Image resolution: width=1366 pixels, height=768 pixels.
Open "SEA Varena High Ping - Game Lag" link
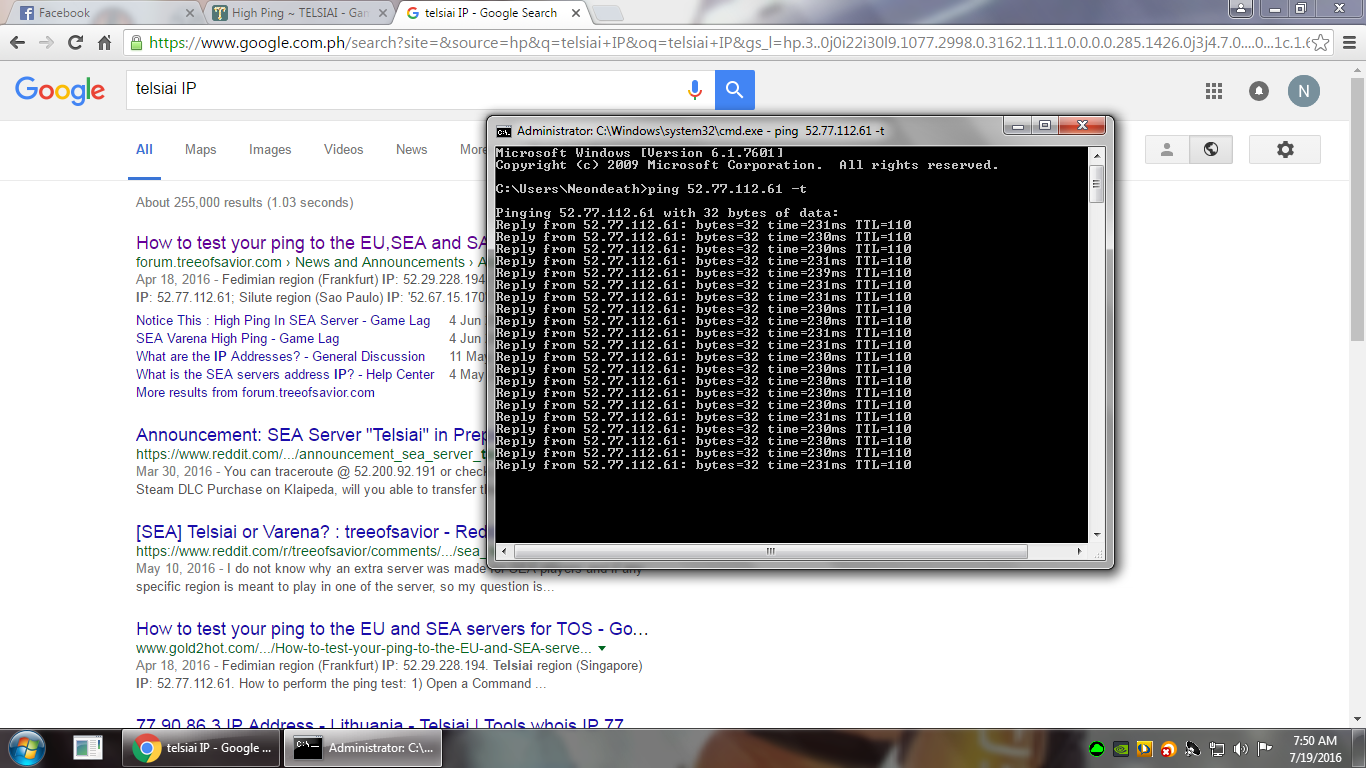tap(237, 338)
